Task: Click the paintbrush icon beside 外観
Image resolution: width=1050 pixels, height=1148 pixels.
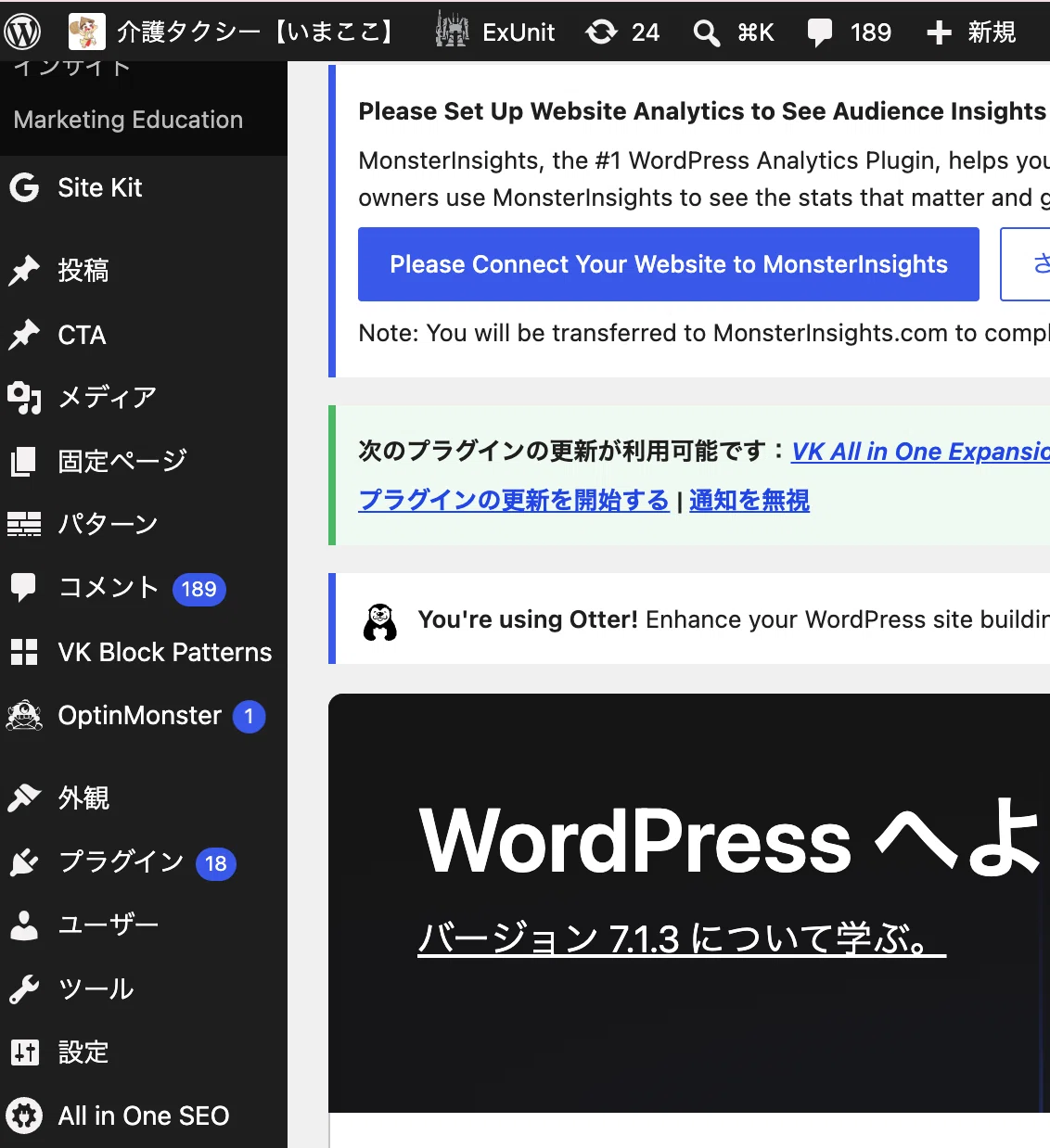Action: pyautogui.click(x=24, y=797)
